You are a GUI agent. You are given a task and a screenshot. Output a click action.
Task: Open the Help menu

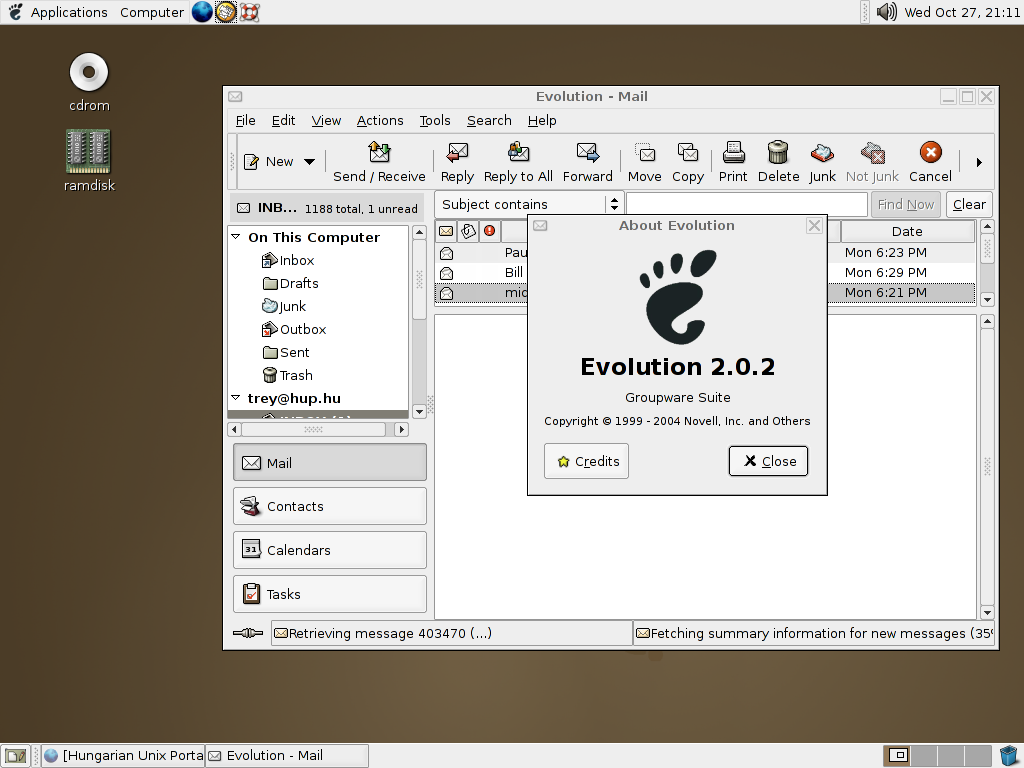(542, 121)
